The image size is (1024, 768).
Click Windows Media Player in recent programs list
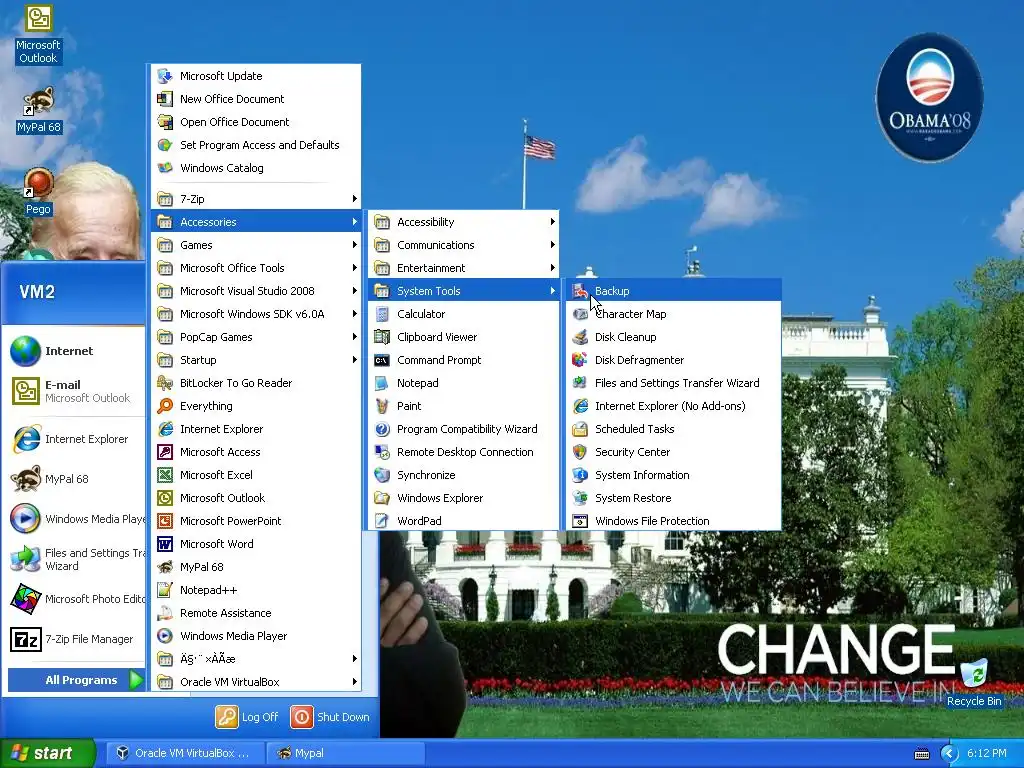(x=76, y=519)
